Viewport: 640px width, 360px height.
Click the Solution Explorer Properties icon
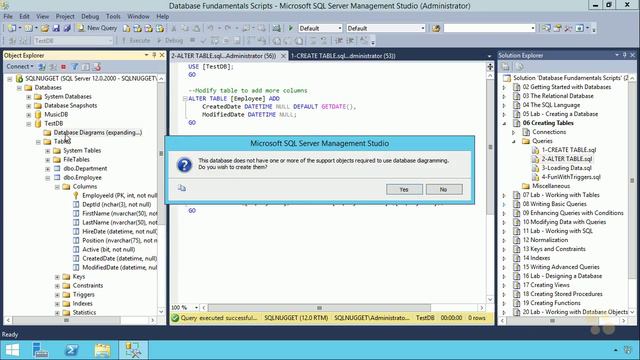505,67
